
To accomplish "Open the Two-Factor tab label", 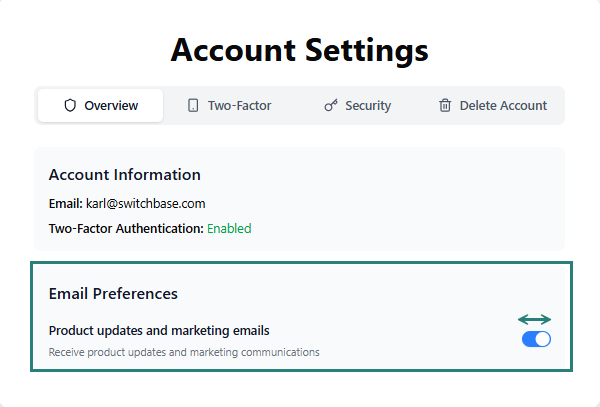I will [239, 105].
